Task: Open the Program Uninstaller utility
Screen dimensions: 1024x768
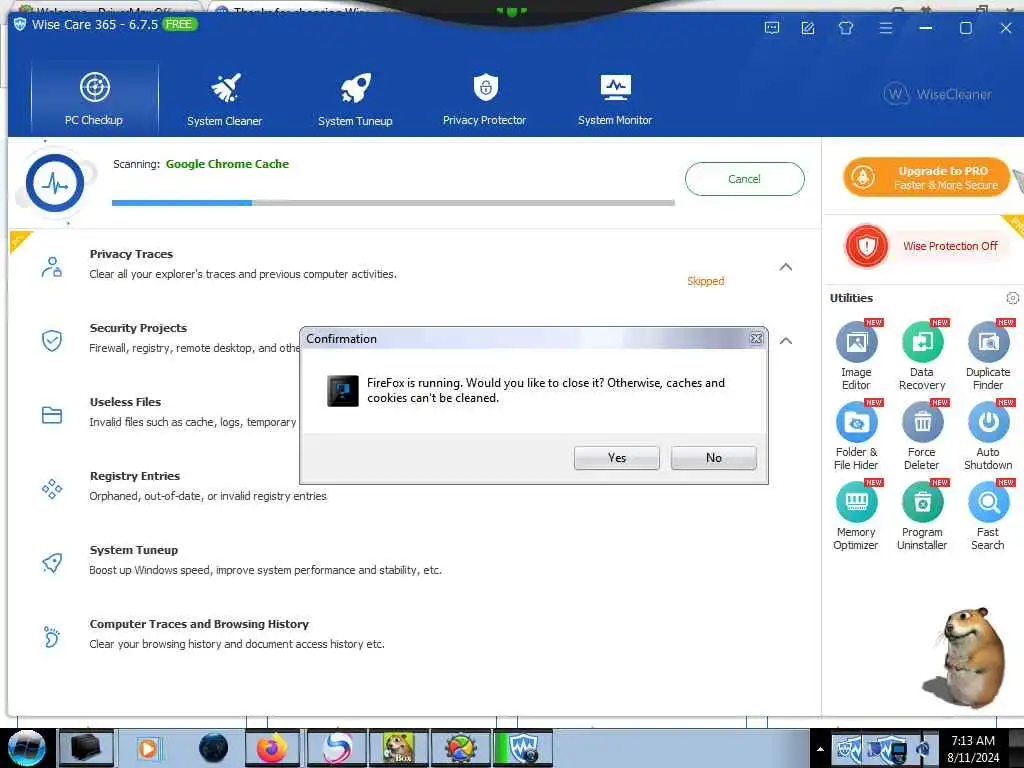Action: (922, 516)
